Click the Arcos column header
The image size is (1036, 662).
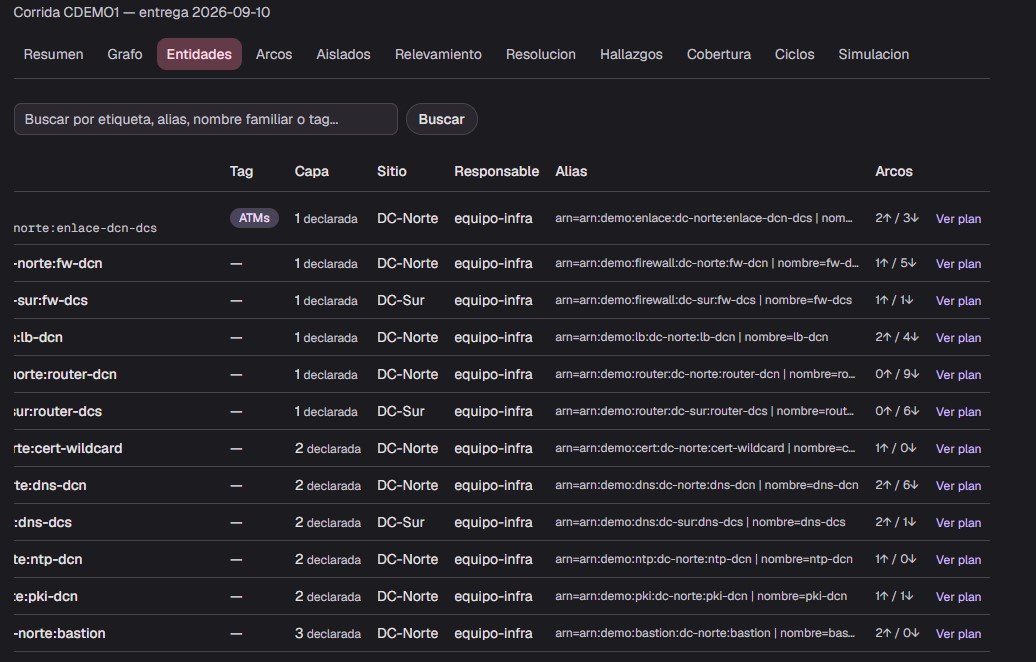(894, 171)
